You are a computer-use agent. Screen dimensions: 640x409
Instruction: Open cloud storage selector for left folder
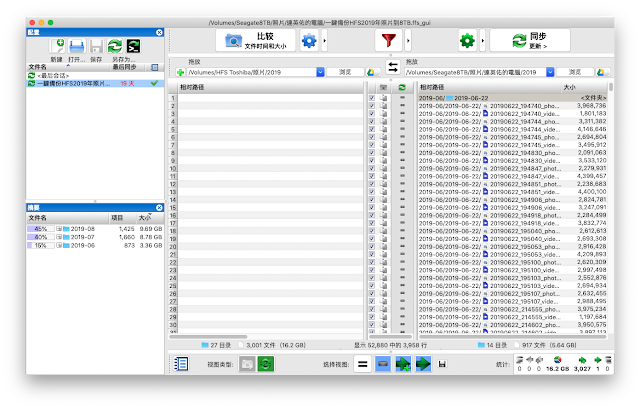[x=373, y=72]
